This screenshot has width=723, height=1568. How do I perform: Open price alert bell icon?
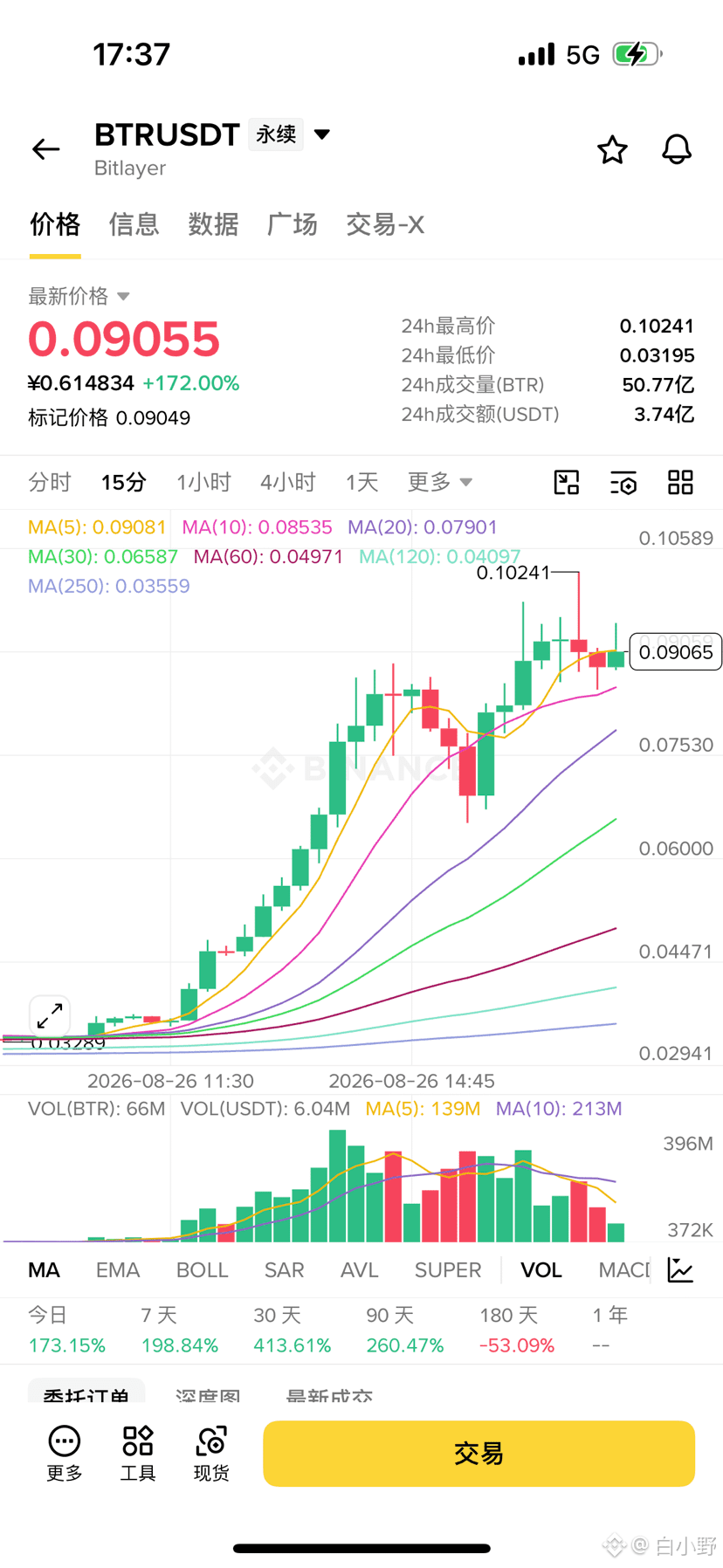[677, 149]
